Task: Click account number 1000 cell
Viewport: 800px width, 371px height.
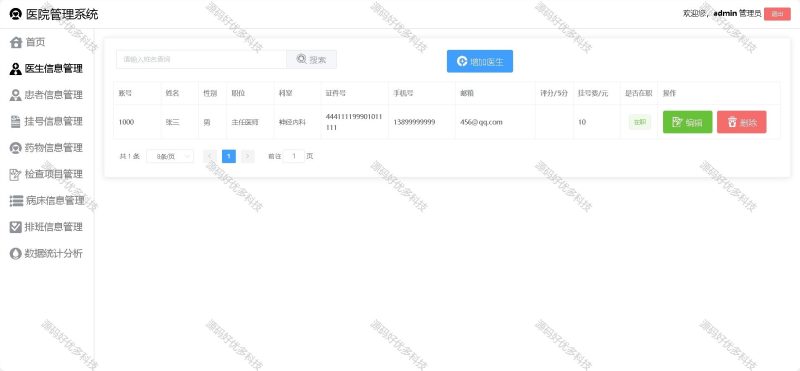Action: 126,122
